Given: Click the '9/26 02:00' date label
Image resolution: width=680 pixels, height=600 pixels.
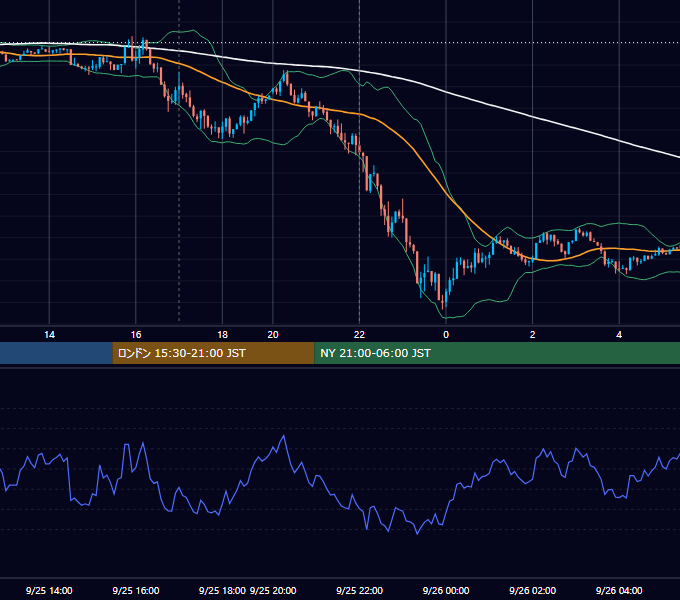Looking at the screenshot, I should (x=533, y=590).
